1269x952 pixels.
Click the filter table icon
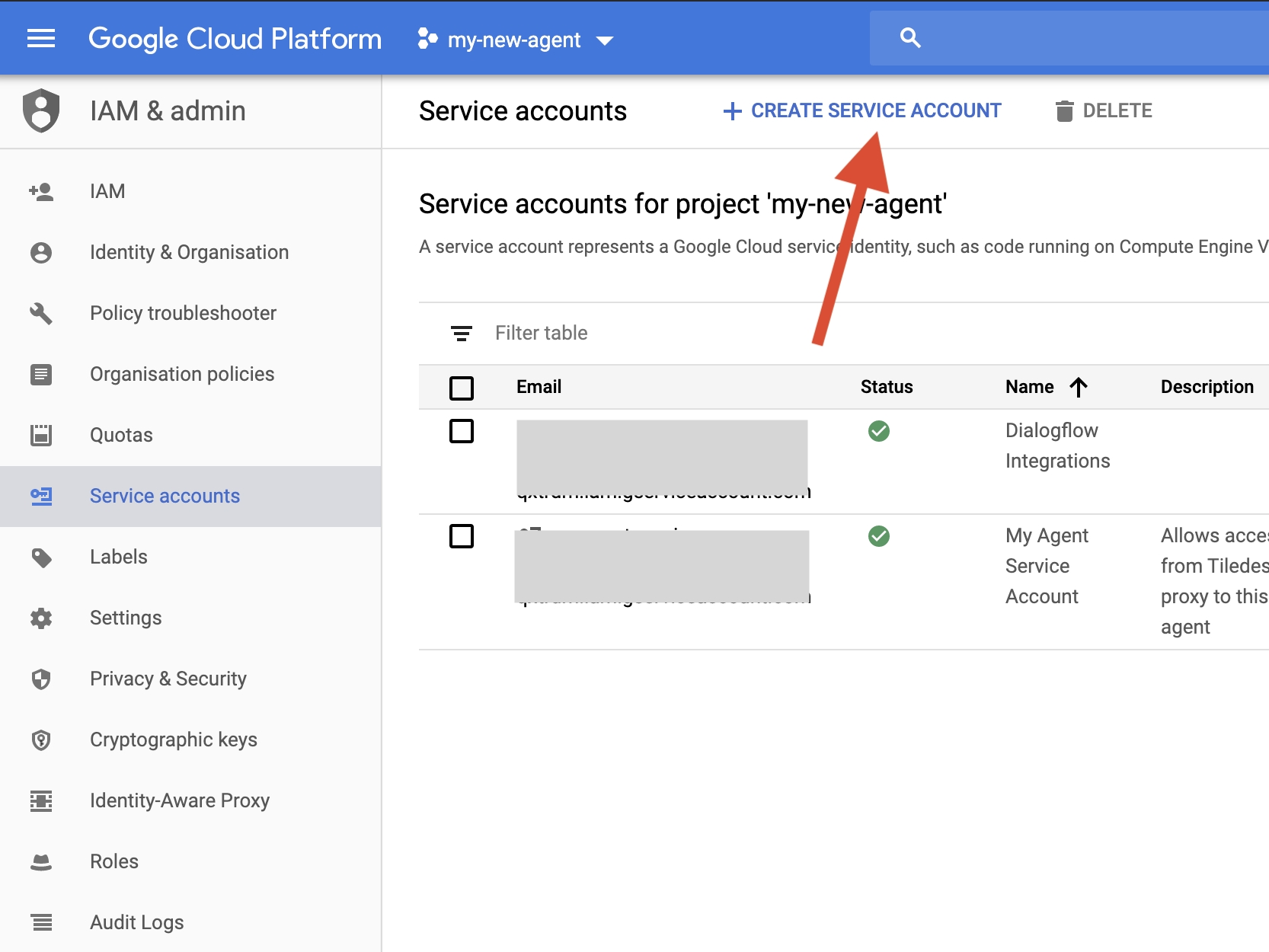[461, 334]
